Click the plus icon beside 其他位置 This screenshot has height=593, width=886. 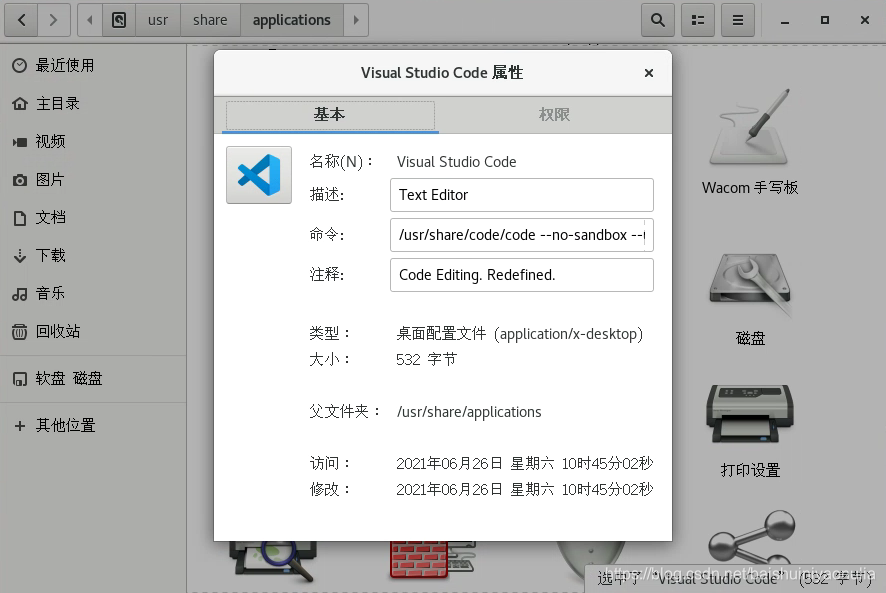pyautogui.click(x=20, y=426)
